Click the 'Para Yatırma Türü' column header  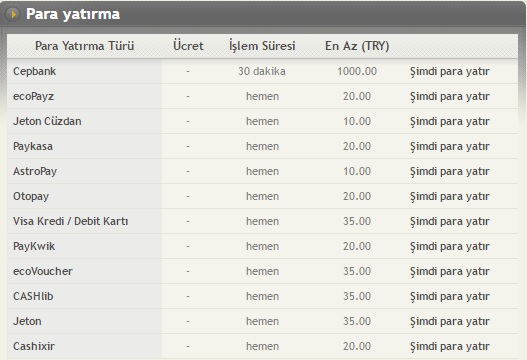[x=85, y=46]
